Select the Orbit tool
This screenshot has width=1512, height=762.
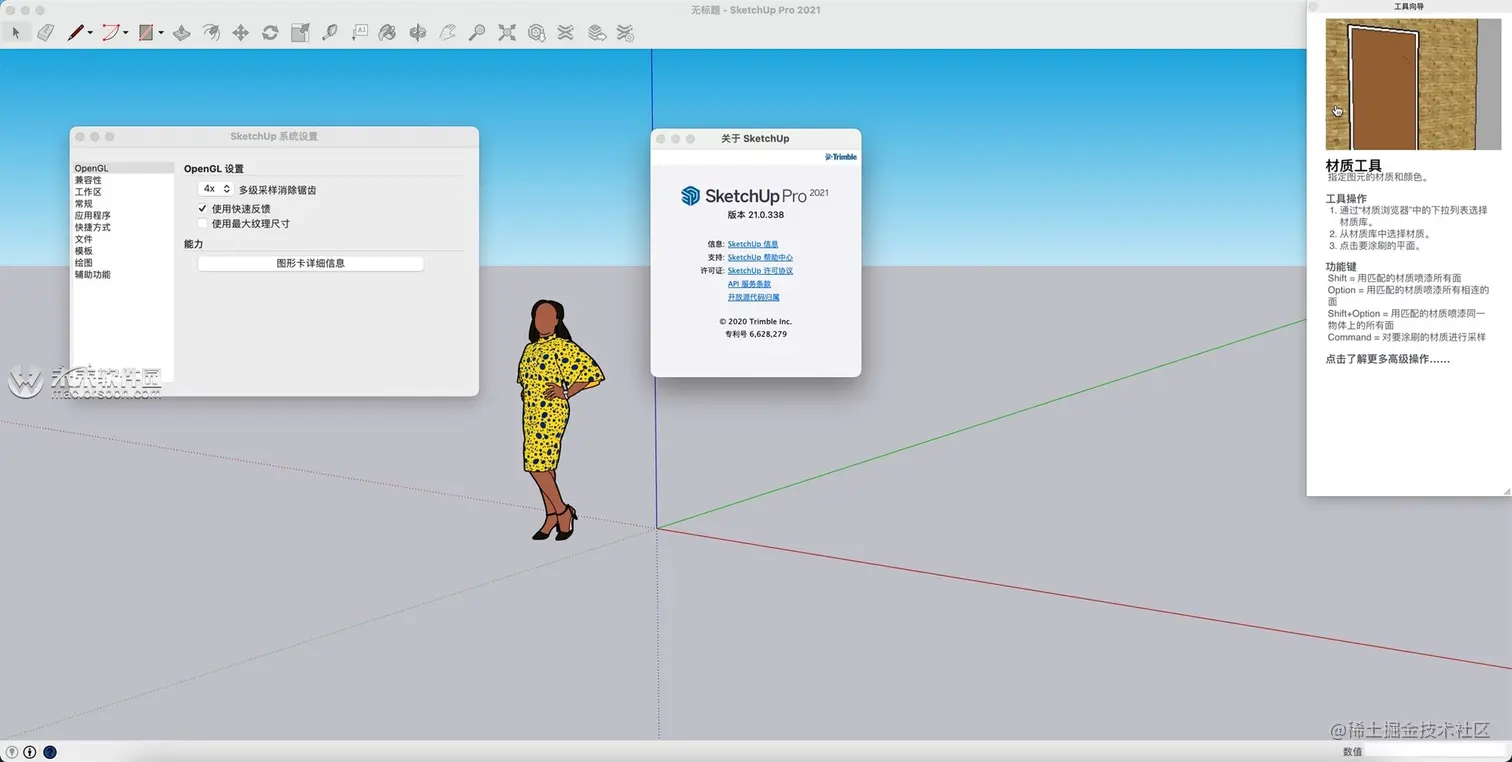click(418, 33)
